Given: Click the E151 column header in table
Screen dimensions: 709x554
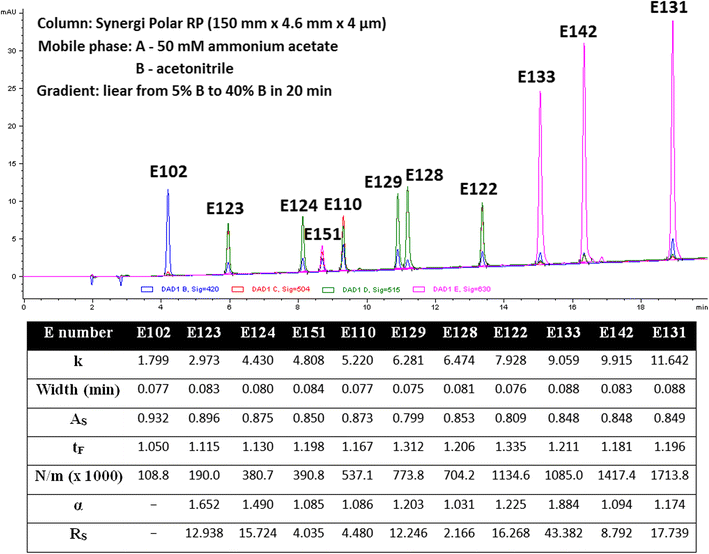Looking at the screenshot, I should pos(309,333).
